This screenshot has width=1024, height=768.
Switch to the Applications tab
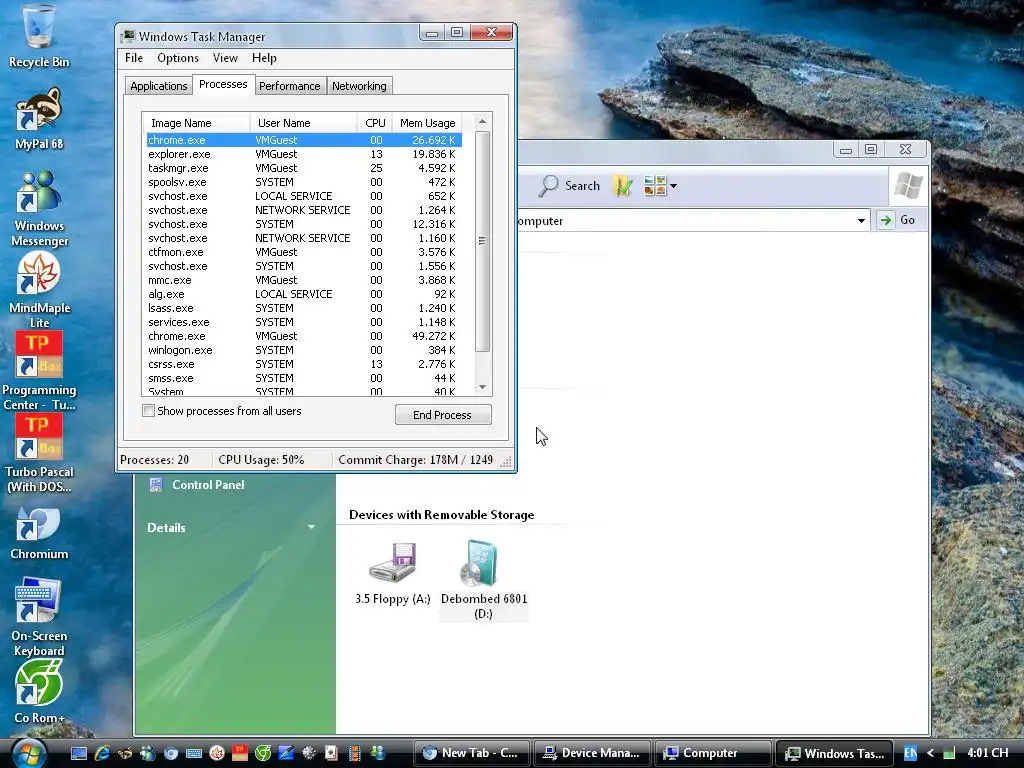(159, 86)
